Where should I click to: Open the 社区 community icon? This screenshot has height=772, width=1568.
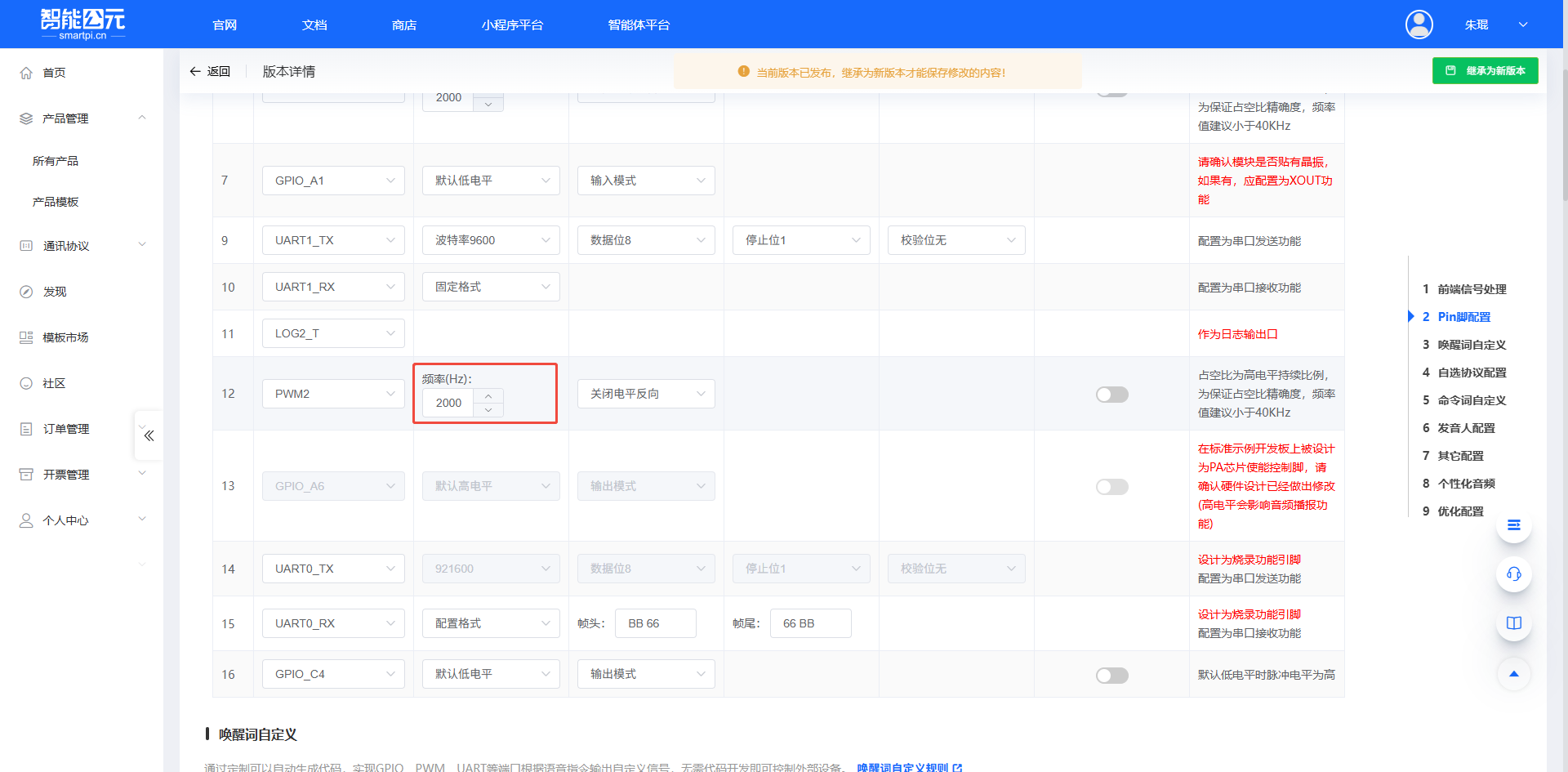click(25, 382)
